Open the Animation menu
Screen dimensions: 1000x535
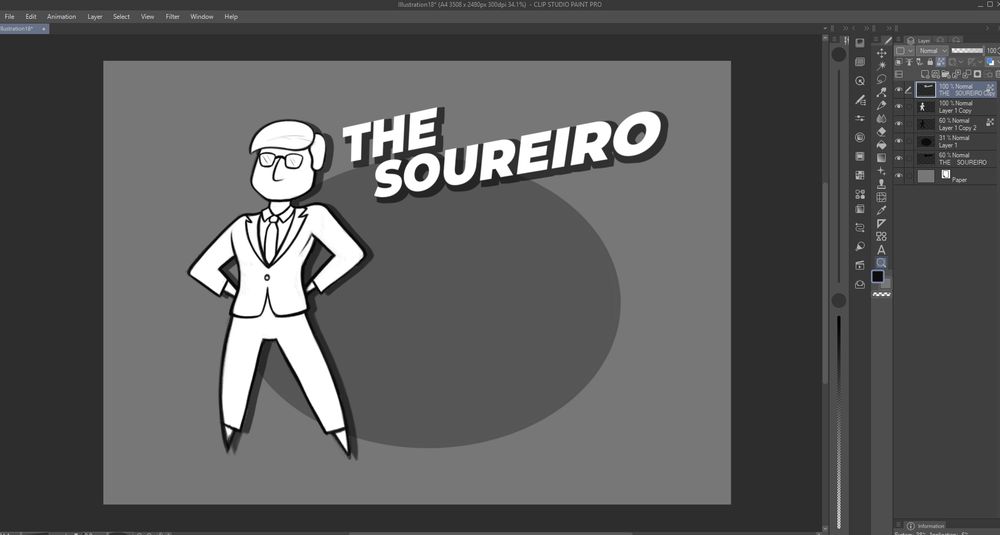tap(62, 17)
